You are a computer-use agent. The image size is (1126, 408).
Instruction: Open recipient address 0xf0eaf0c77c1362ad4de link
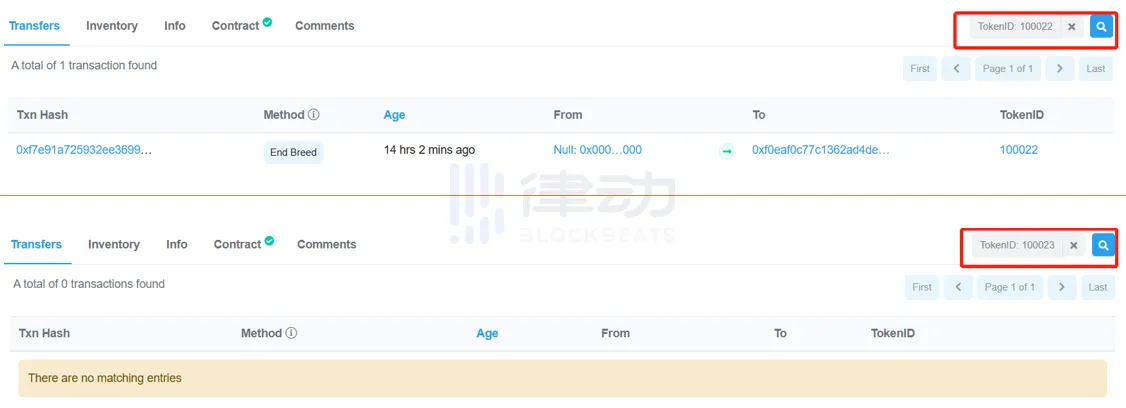click(x=820, y=150)
